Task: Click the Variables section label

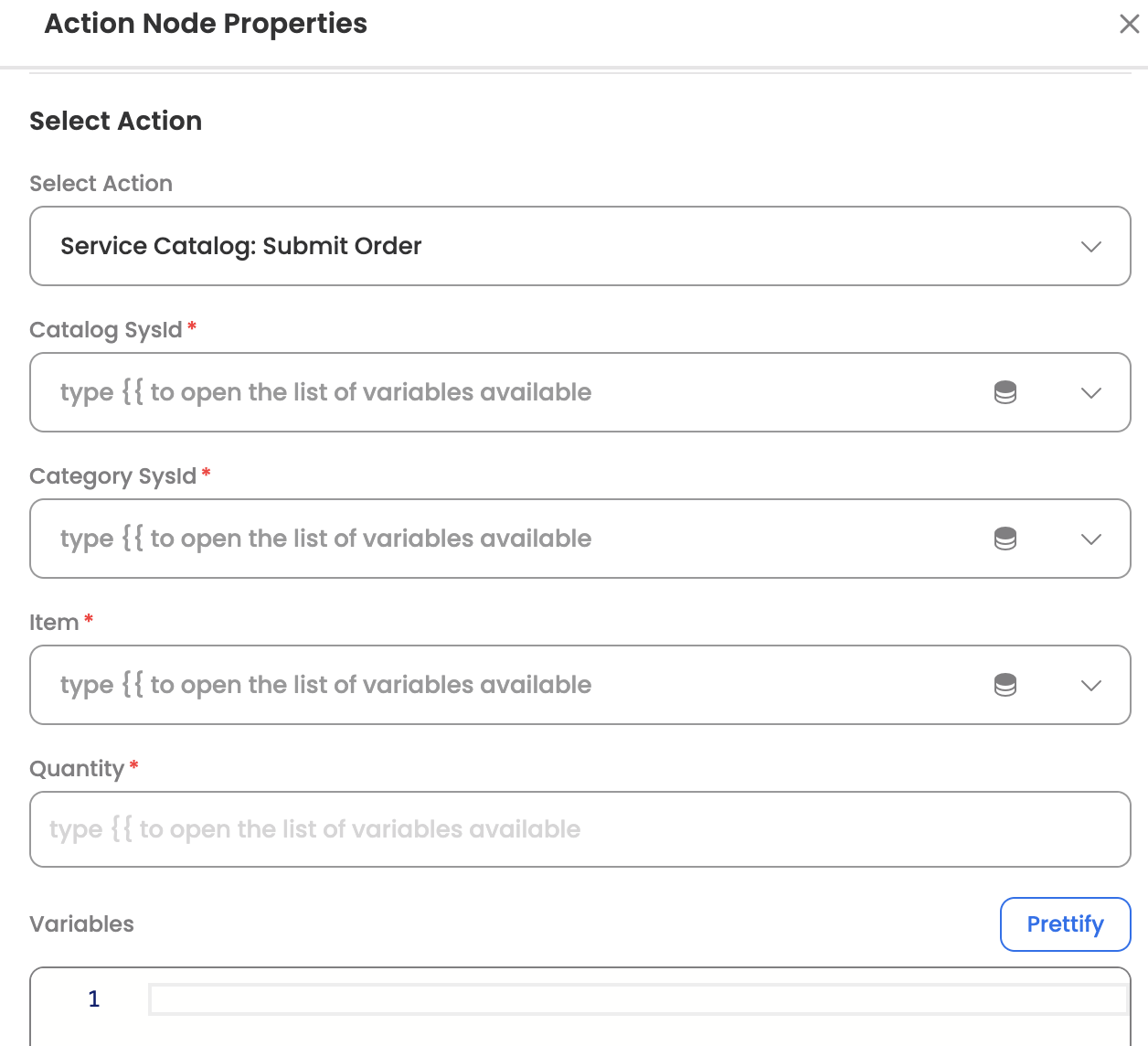Action: (81, 924)
